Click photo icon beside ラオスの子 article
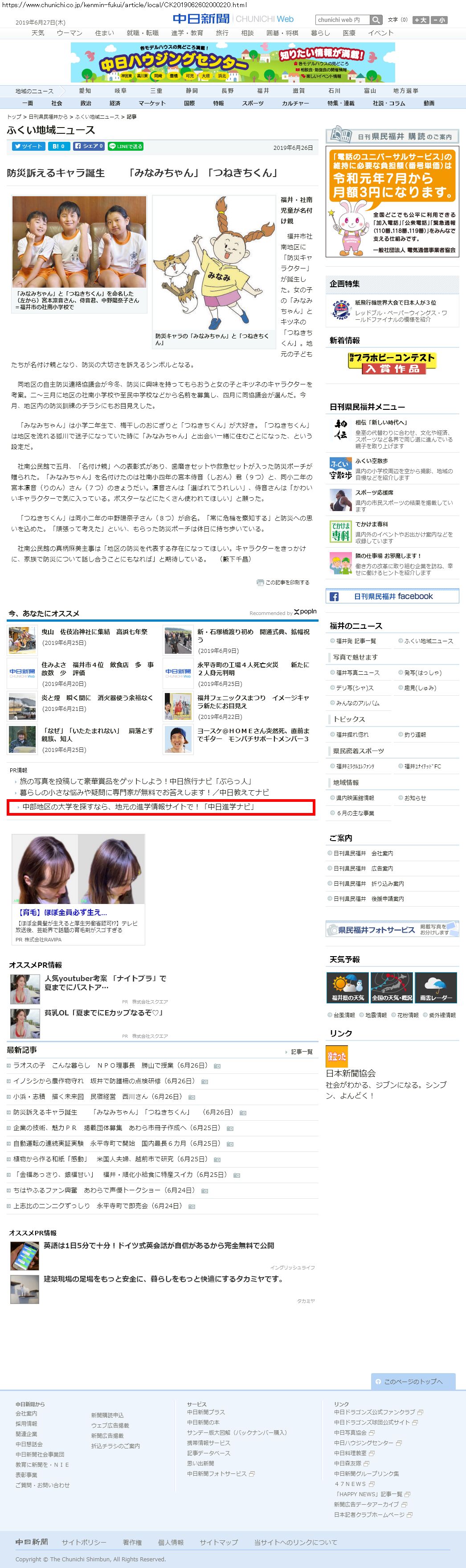The image size is (466, 1568). (x=217, y=1066)
